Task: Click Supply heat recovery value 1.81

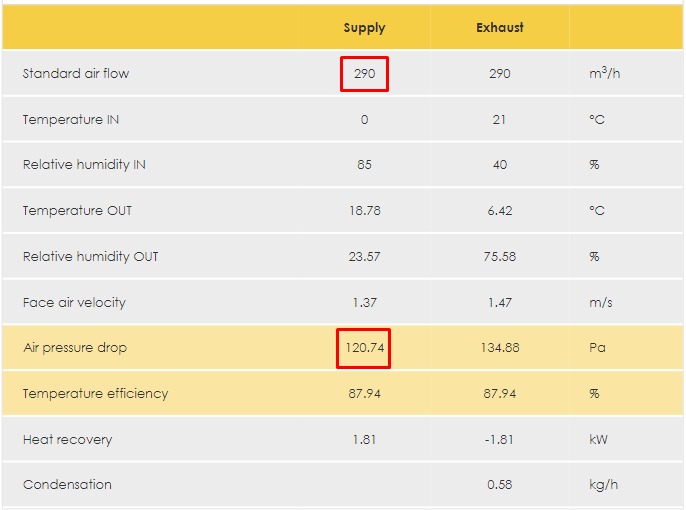Action: click(x=364, y=440)
